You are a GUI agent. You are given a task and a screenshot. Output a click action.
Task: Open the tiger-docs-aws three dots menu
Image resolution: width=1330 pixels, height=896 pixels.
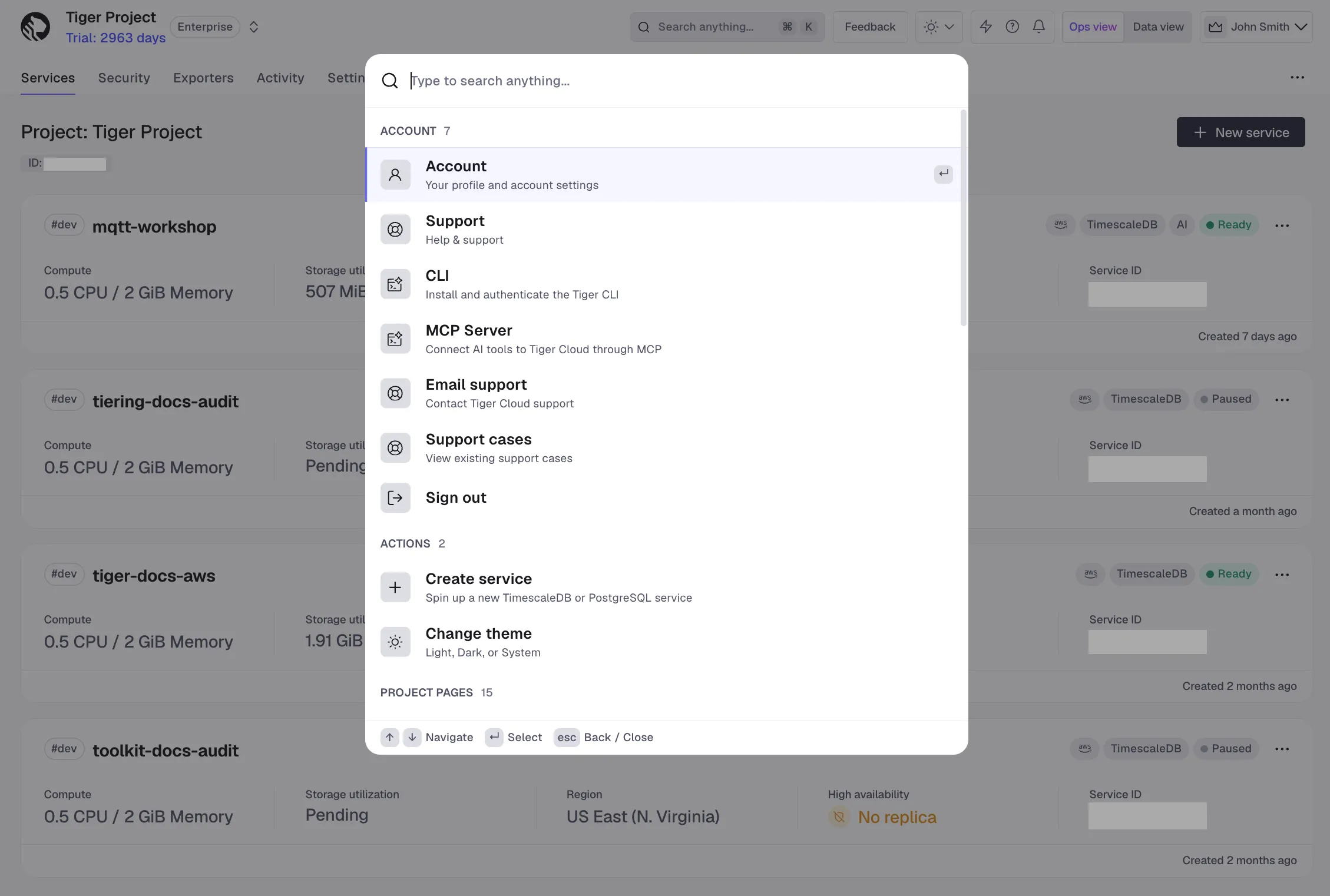(1282, 575)
